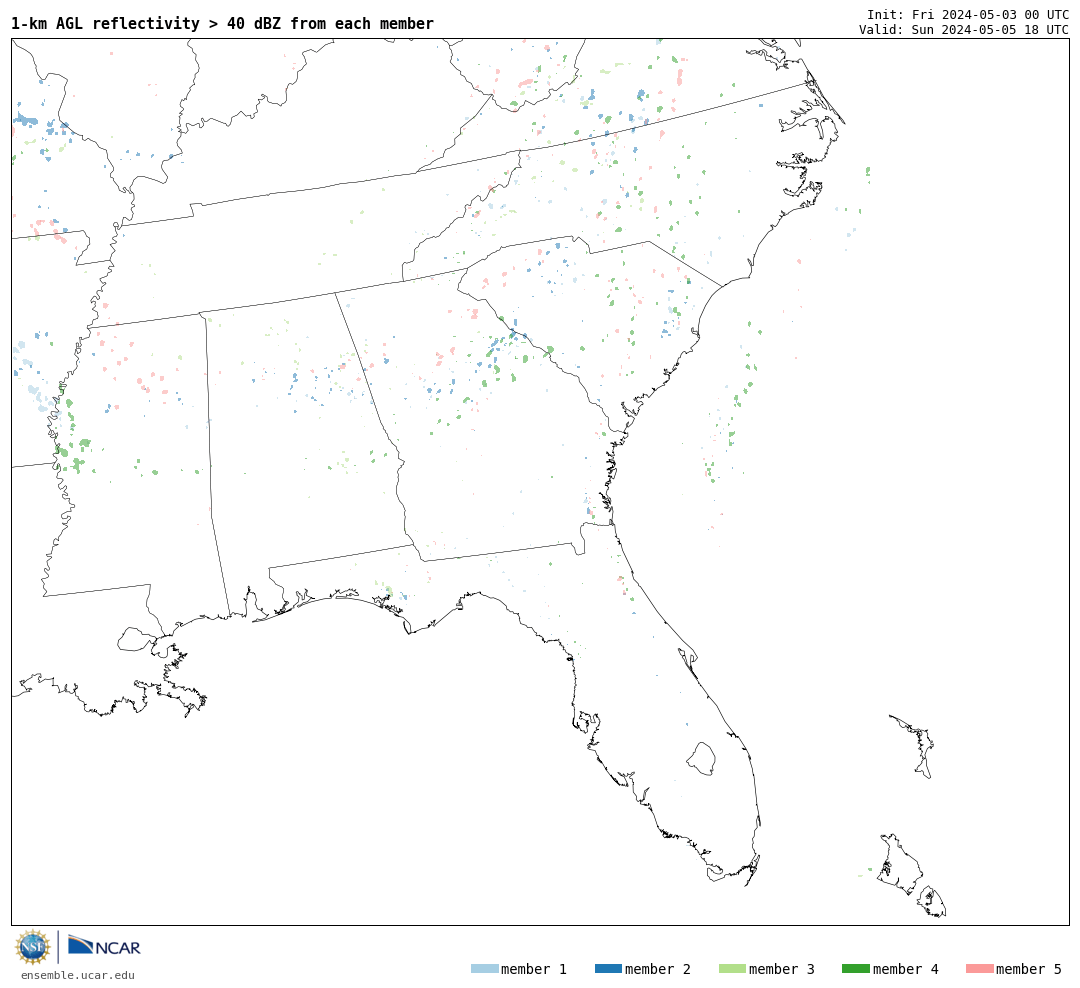Click the member 4 dark green swatch
Image resolution: width=1080 pixels, height=988 pixels.
coord(855,969)
